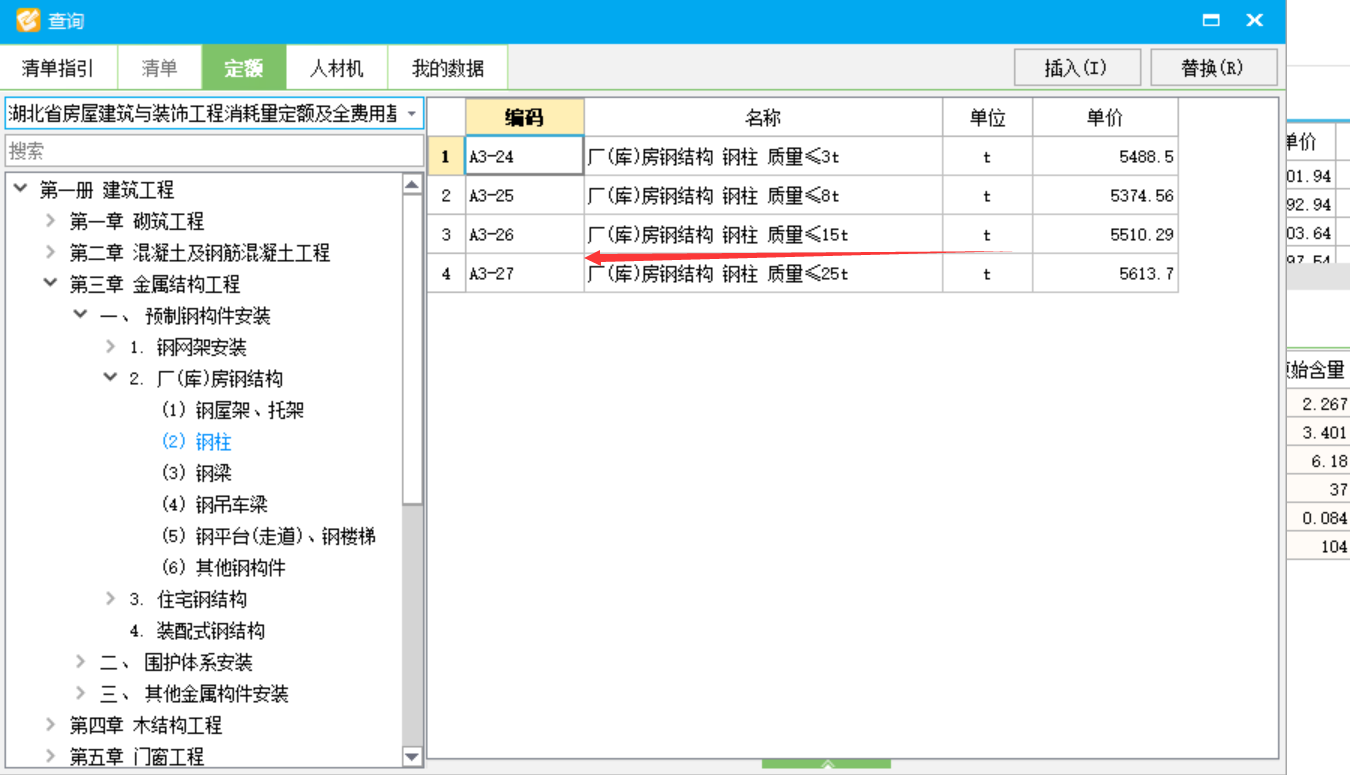The width and height of the screenshot is (1350, 775).
Task: Click the 编码 column header
Action: tap(524, 117)
